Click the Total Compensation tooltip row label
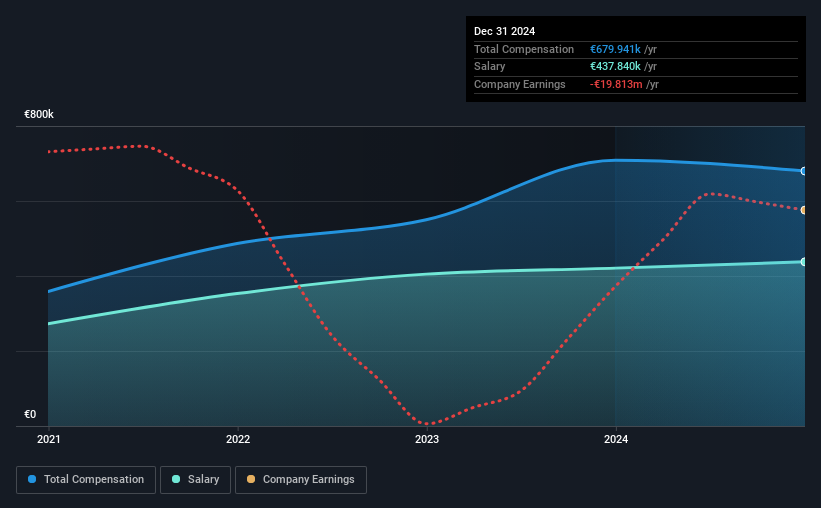821x508 pixels. click(x=524, y=49)
